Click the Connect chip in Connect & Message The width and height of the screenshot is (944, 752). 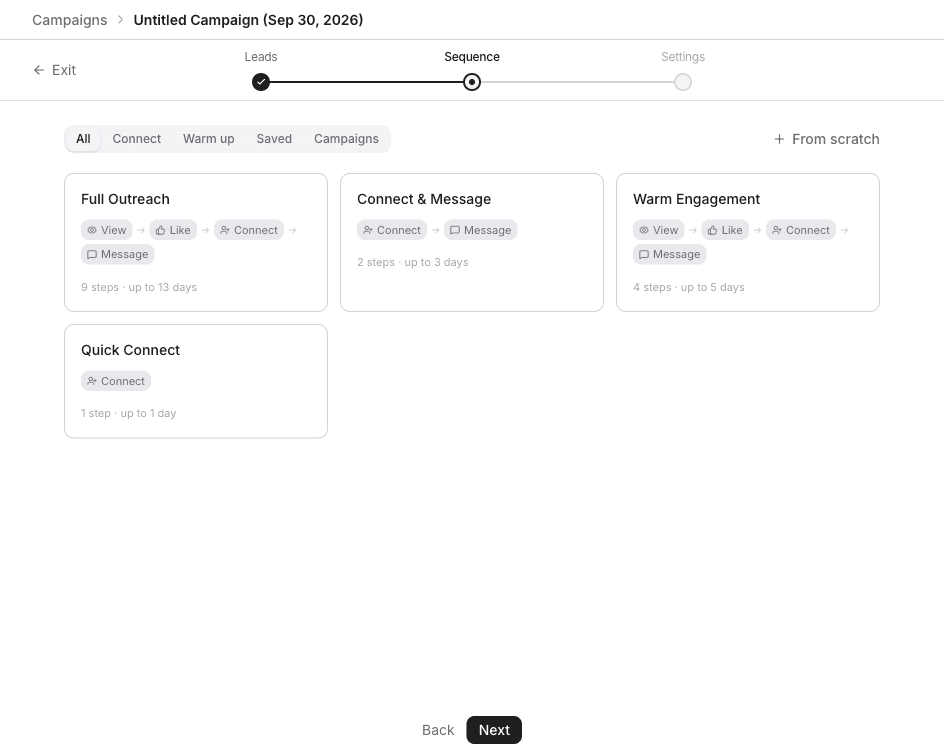coord(392,230)
